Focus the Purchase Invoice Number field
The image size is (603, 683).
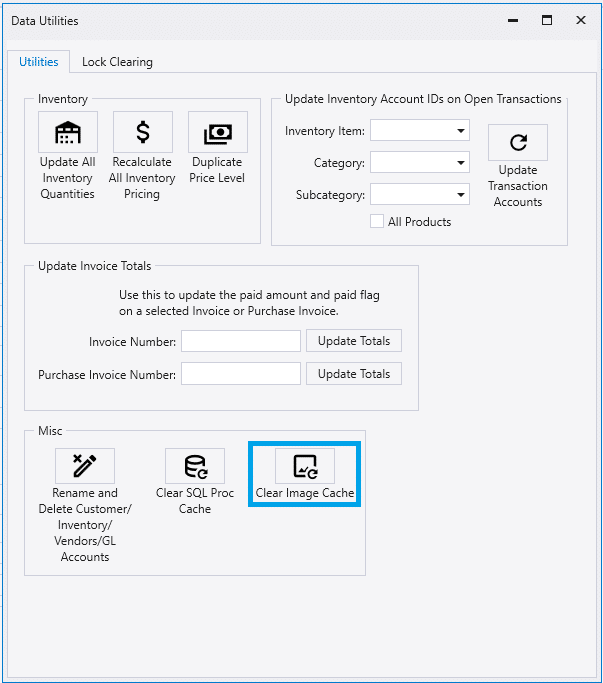(x=241, y=374)
